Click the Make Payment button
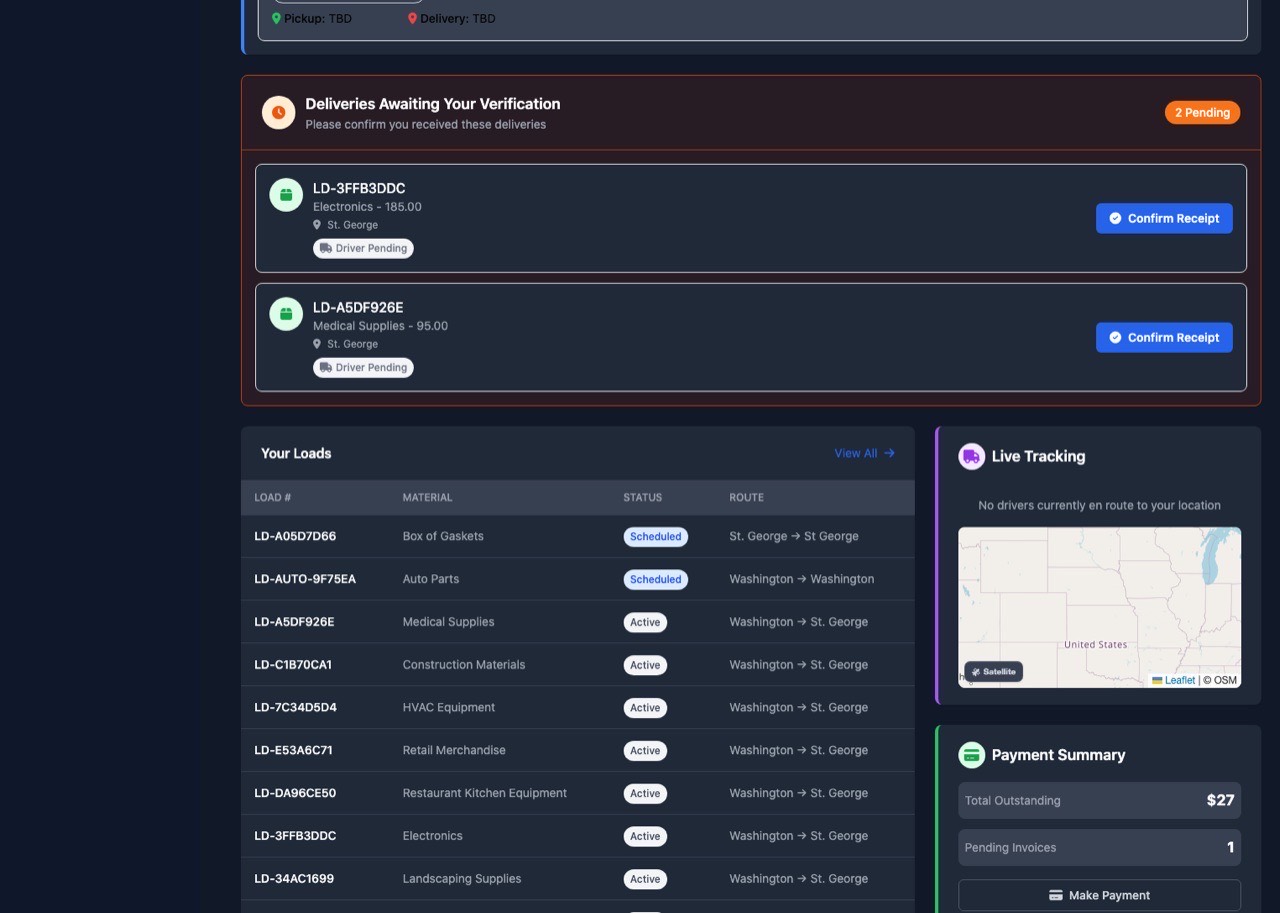 click(x=1099, y=895)
